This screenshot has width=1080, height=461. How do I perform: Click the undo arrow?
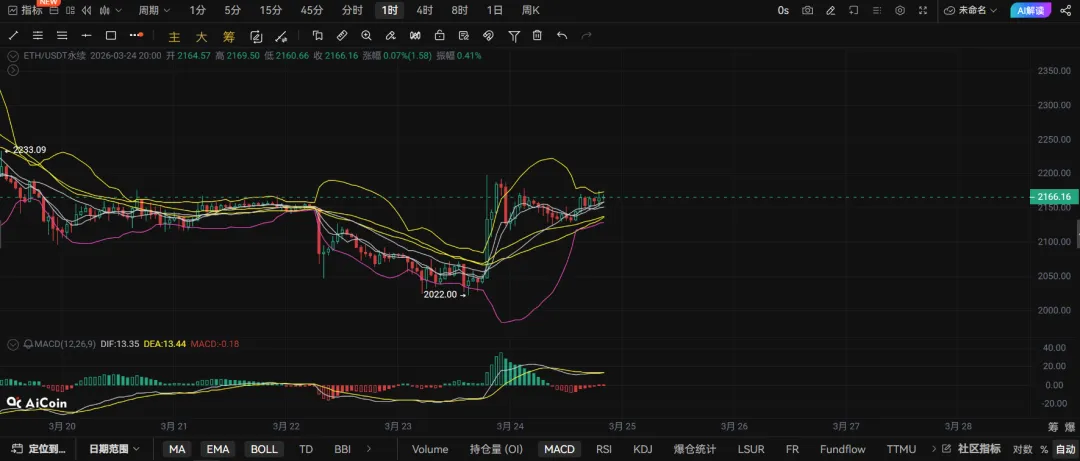click(562, 36)
